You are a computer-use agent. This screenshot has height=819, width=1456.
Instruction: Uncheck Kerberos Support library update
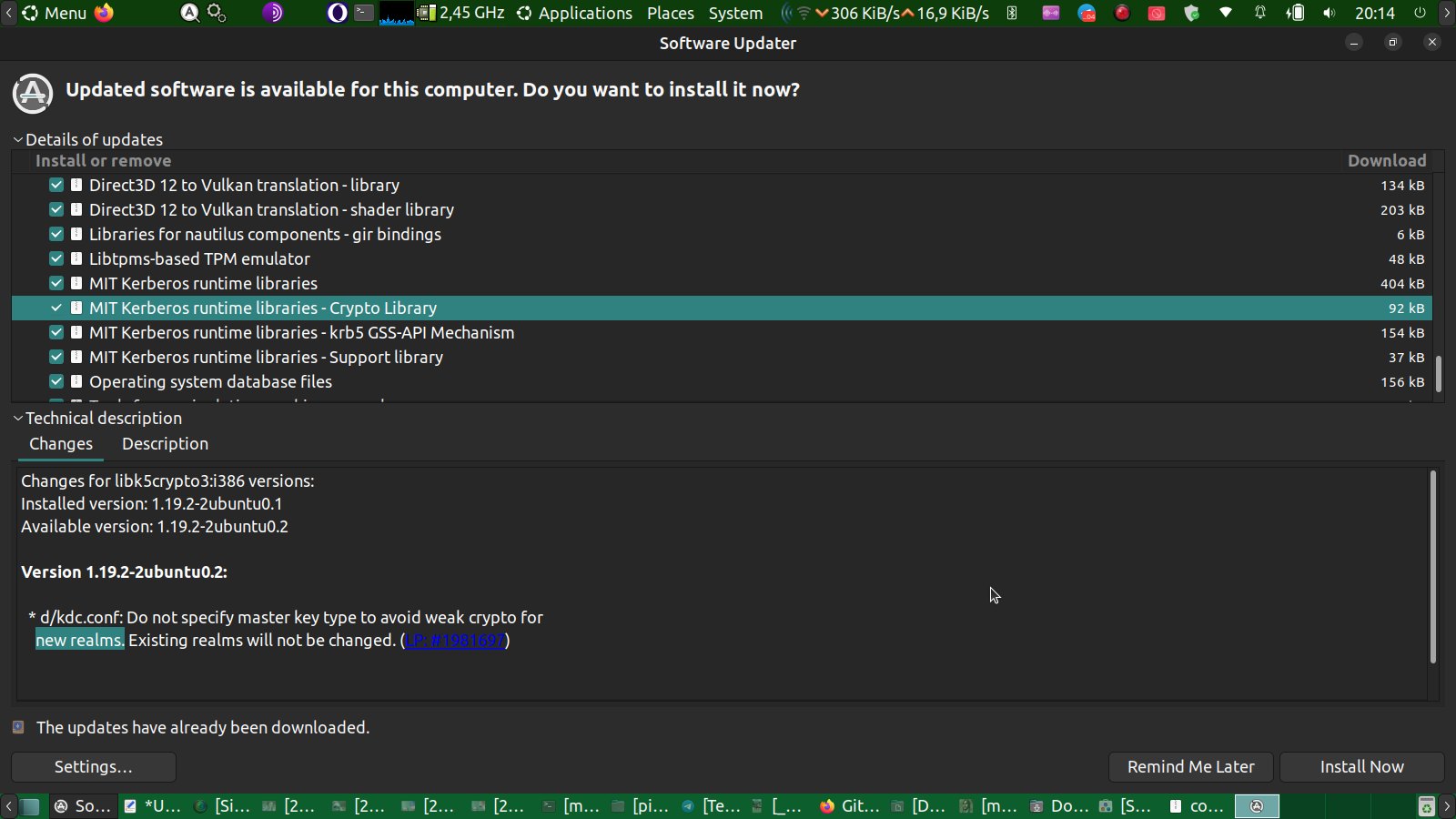pyautogui.click(x=56, y=357)
